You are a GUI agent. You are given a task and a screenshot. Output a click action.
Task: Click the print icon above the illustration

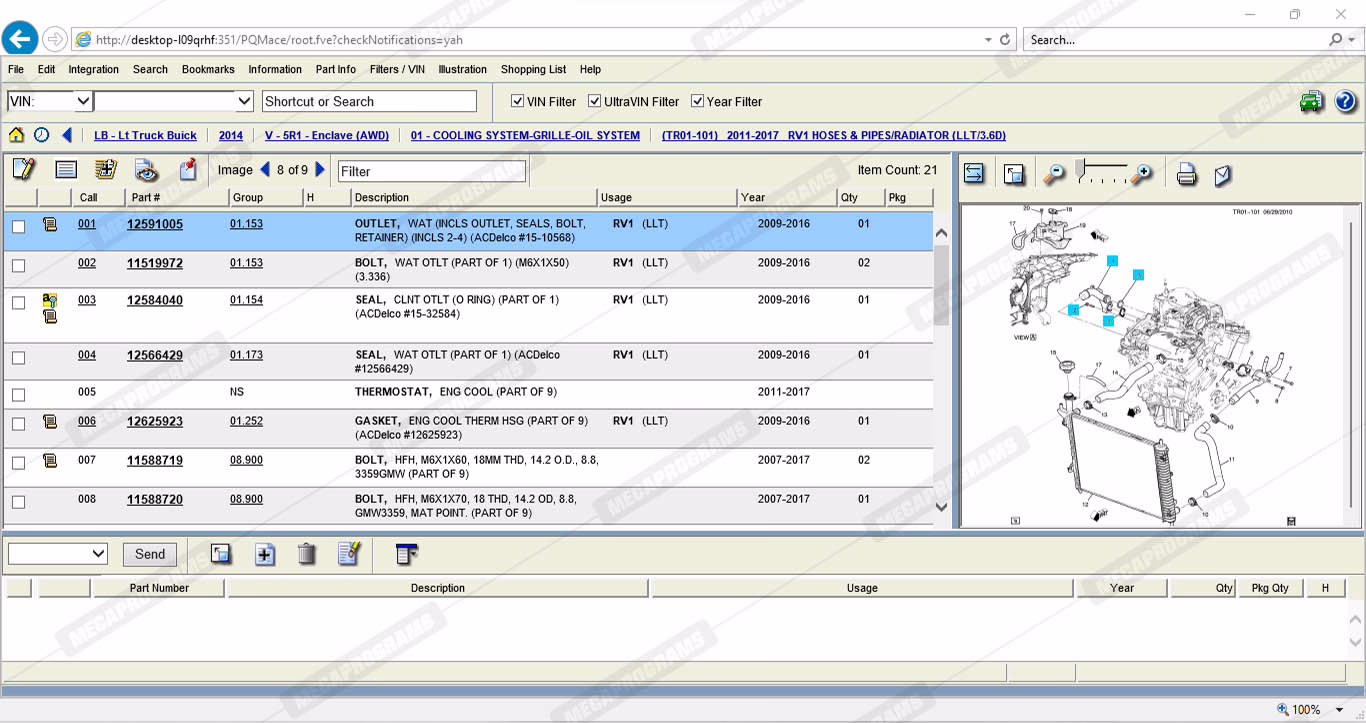(x=1186, y=174)
